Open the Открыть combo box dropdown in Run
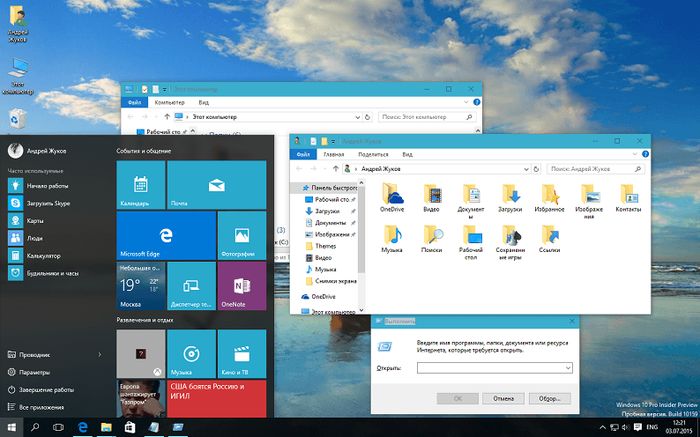 (567, 368)
